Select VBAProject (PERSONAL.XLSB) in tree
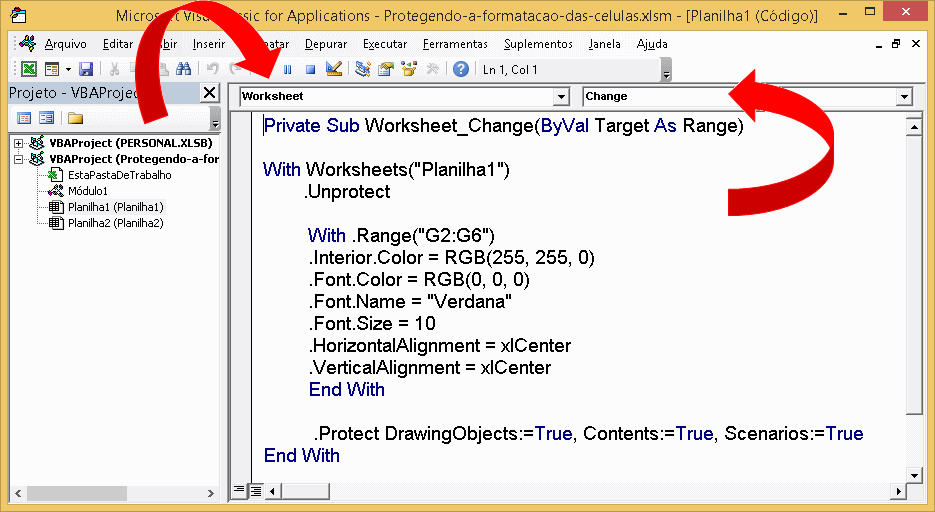 coord(131,143)
